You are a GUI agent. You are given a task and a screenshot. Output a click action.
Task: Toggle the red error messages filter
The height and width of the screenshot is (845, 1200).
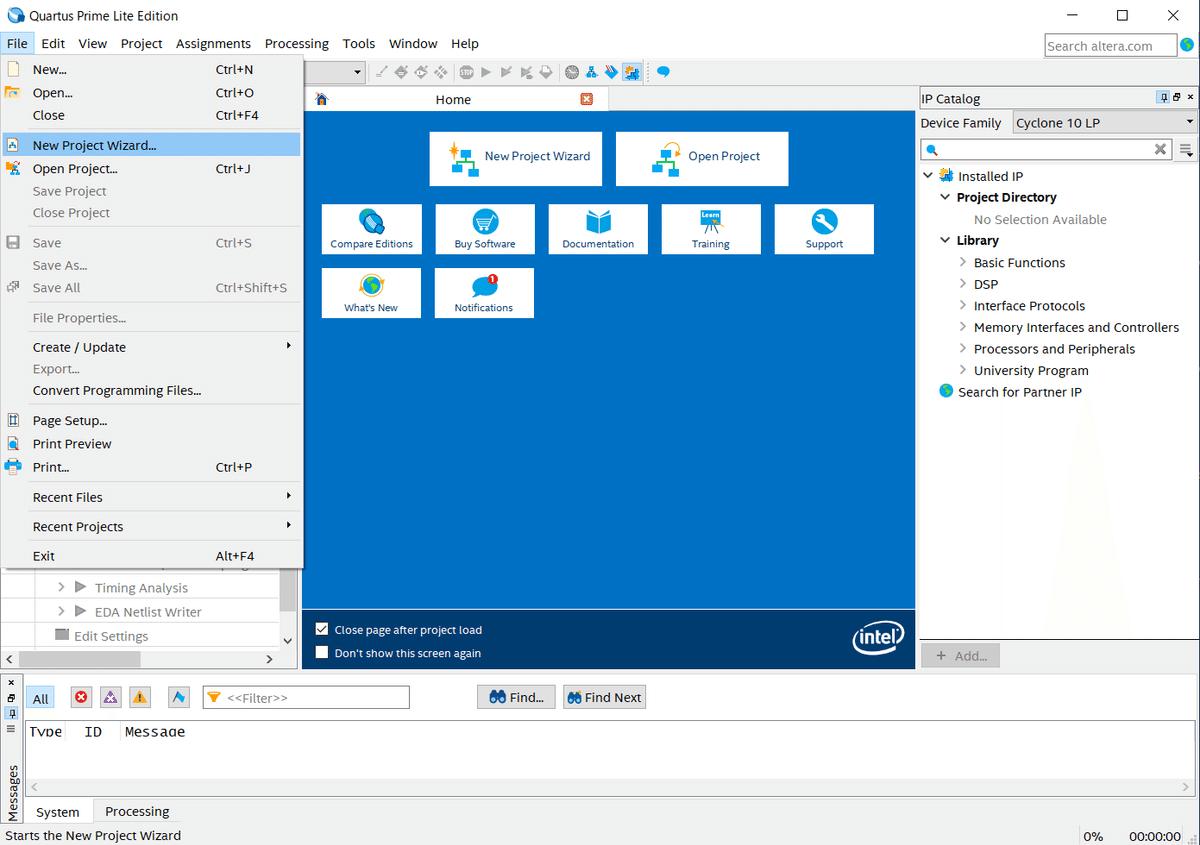click(81, 697)
